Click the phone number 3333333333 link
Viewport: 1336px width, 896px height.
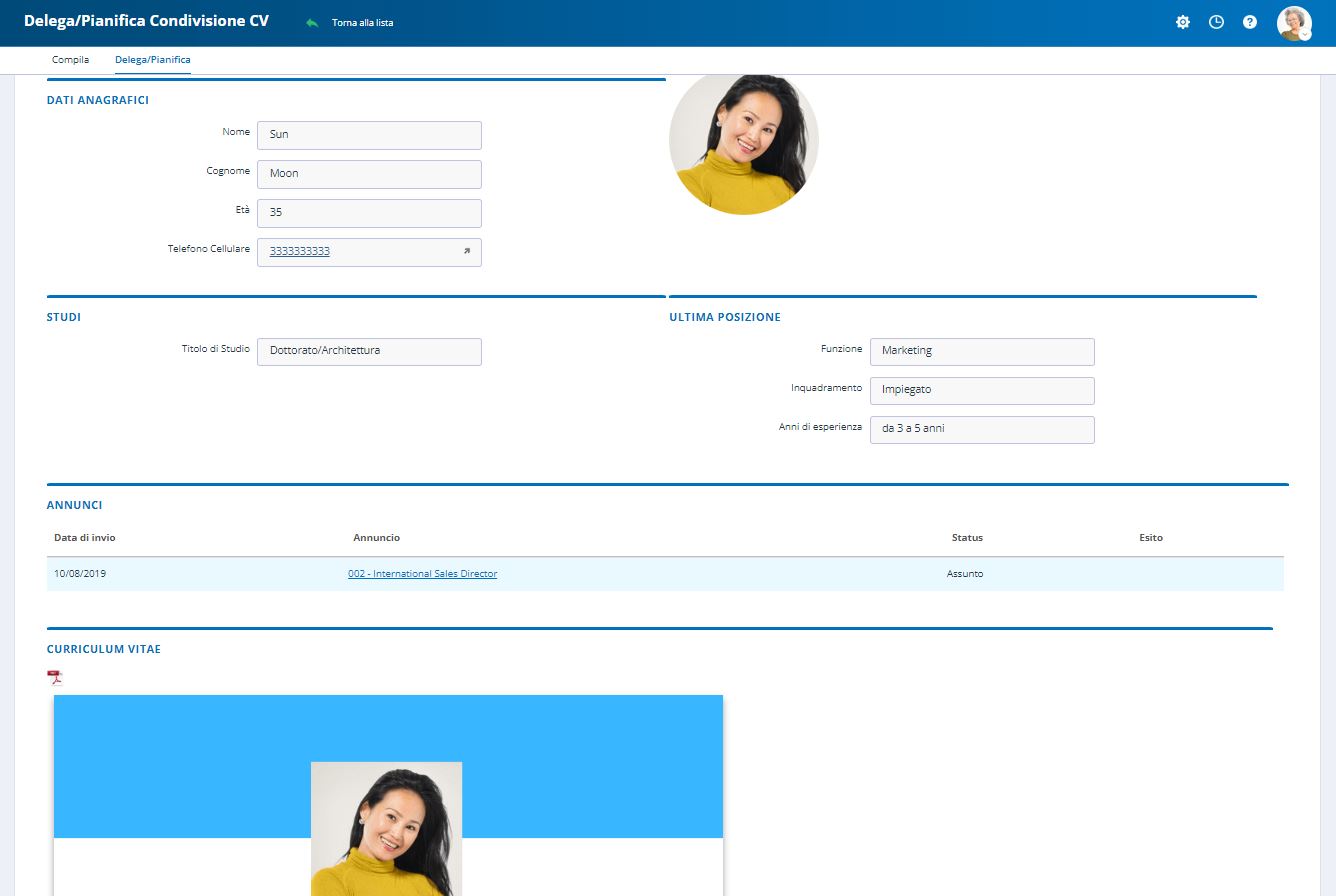point(300,252)
